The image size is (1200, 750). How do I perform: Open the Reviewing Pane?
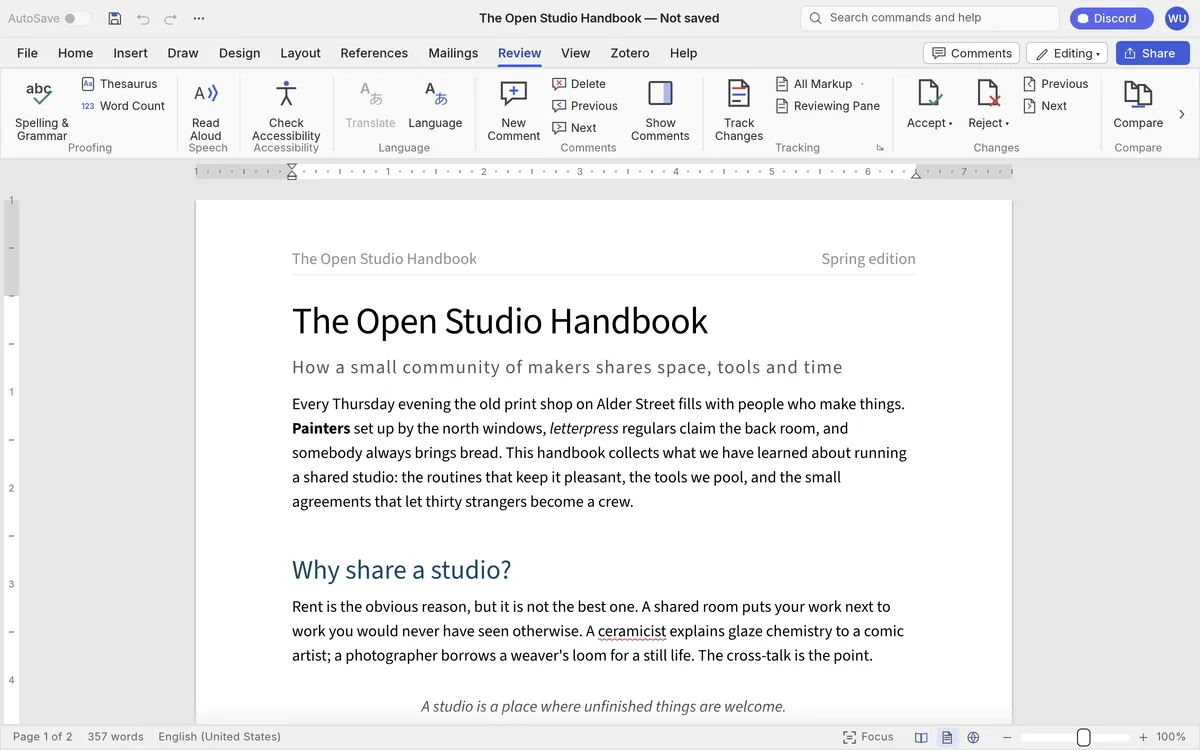[827, 106]
